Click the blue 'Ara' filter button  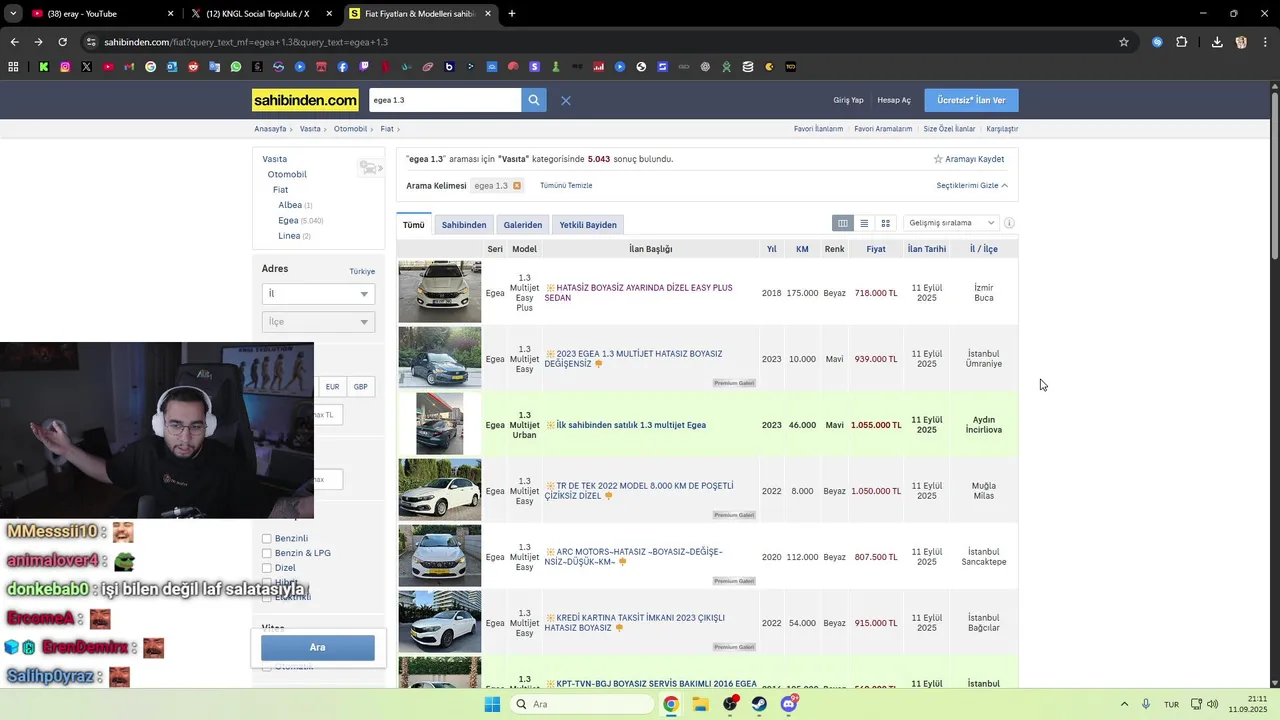point(318,647)
